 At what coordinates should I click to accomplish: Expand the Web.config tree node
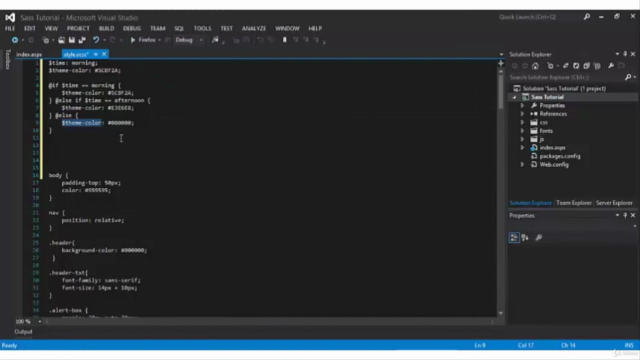click(522, 164)
